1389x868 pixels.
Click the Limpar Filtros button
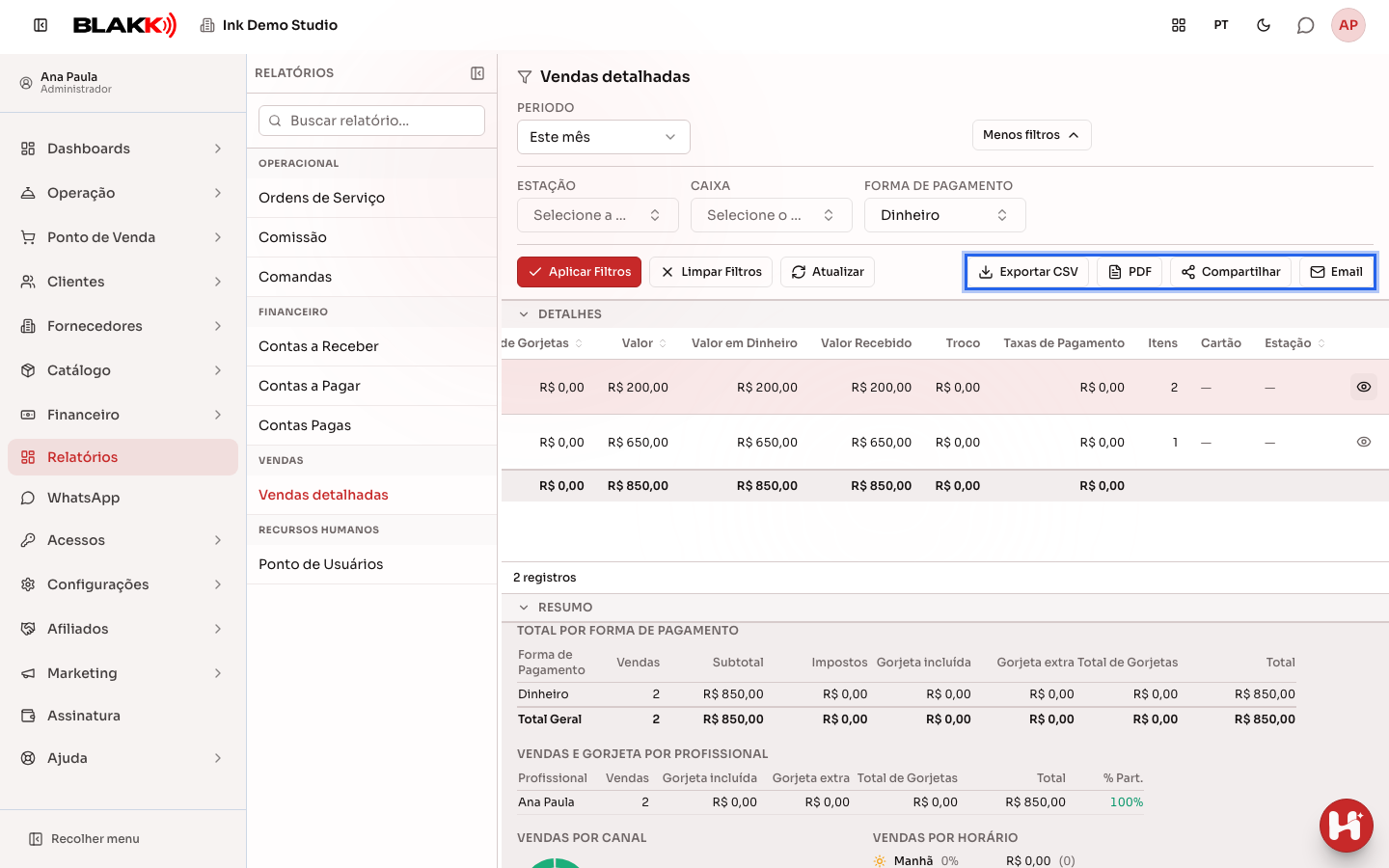tap(711, 272)
